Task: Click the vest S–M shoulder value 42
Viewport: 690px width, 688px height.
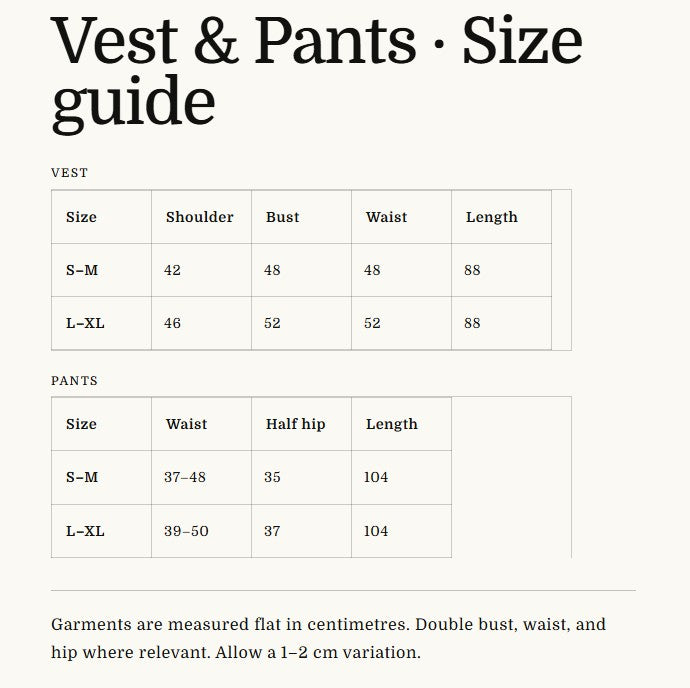Action: point(172,270)
